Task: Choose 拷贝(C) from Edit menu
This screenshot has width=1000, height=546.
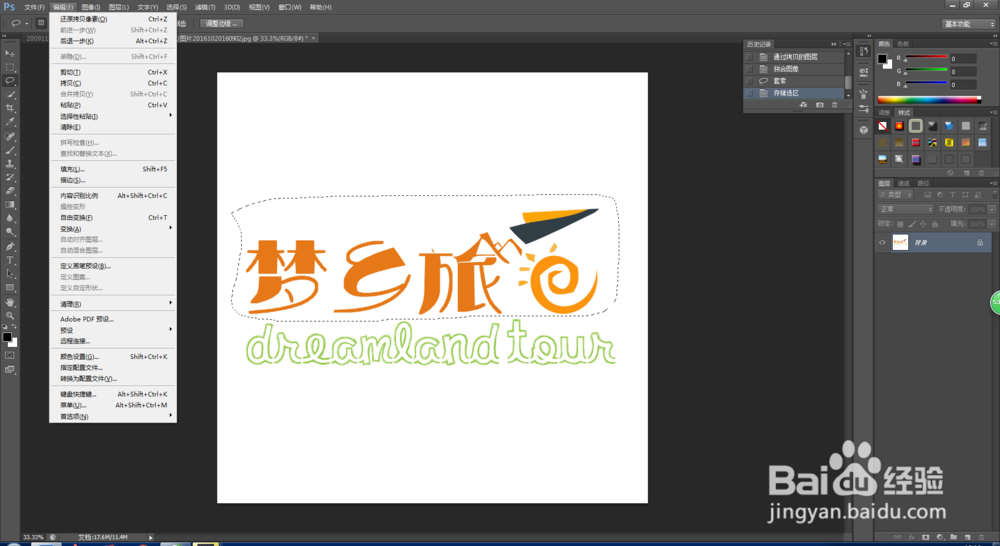Action: [x=112, y=83]
